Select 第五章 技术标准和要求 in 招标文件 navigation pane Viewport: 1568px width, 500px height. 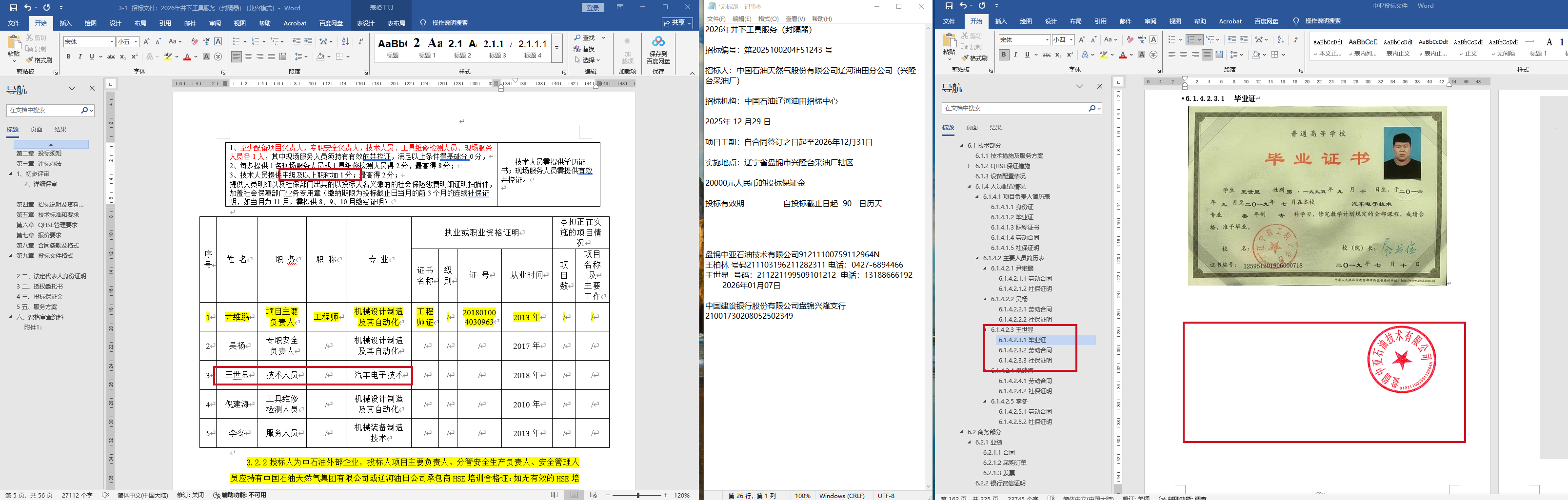tap(47, 215)
